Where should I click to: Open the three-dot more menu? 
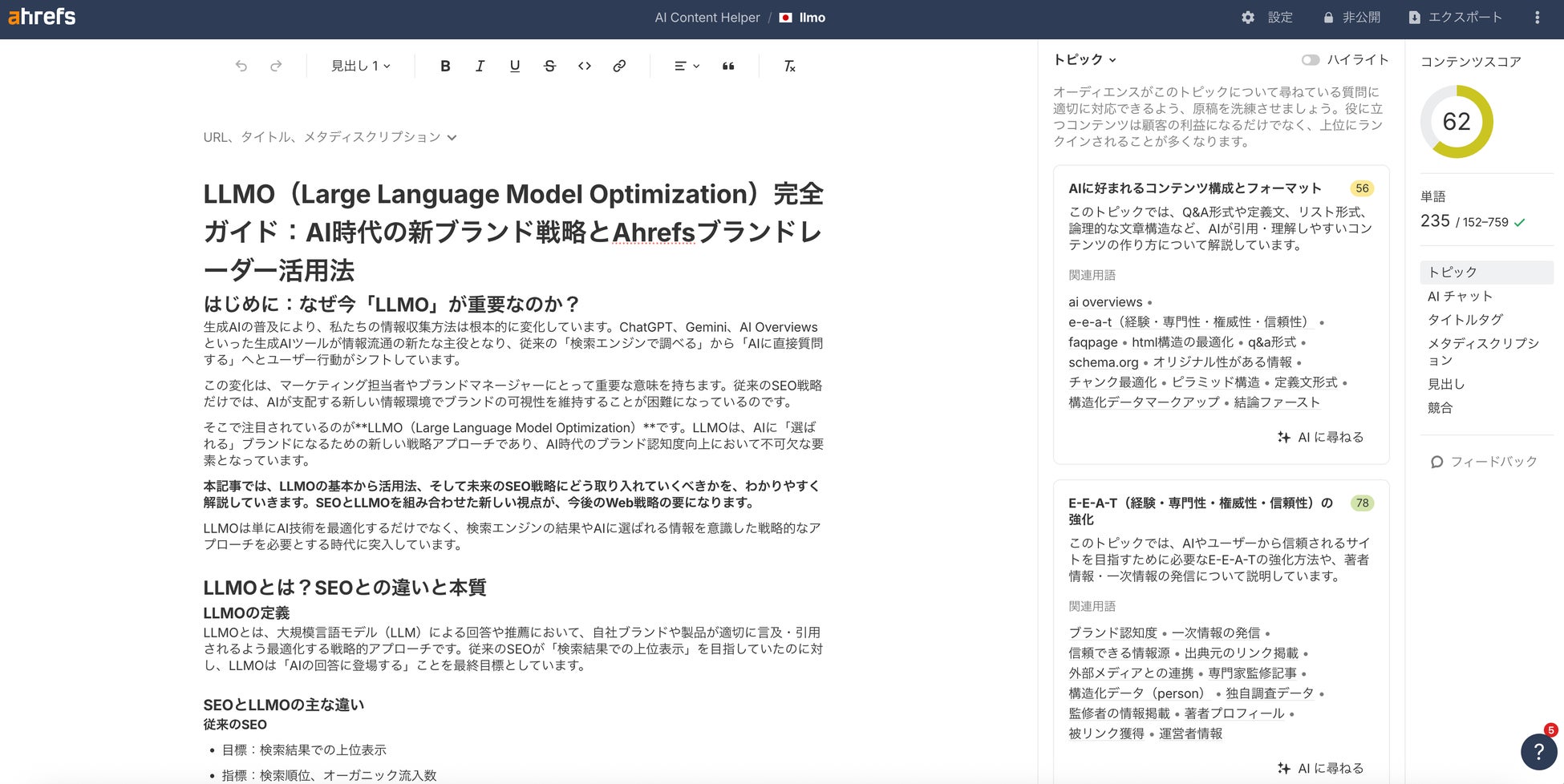coord(1537,18)
